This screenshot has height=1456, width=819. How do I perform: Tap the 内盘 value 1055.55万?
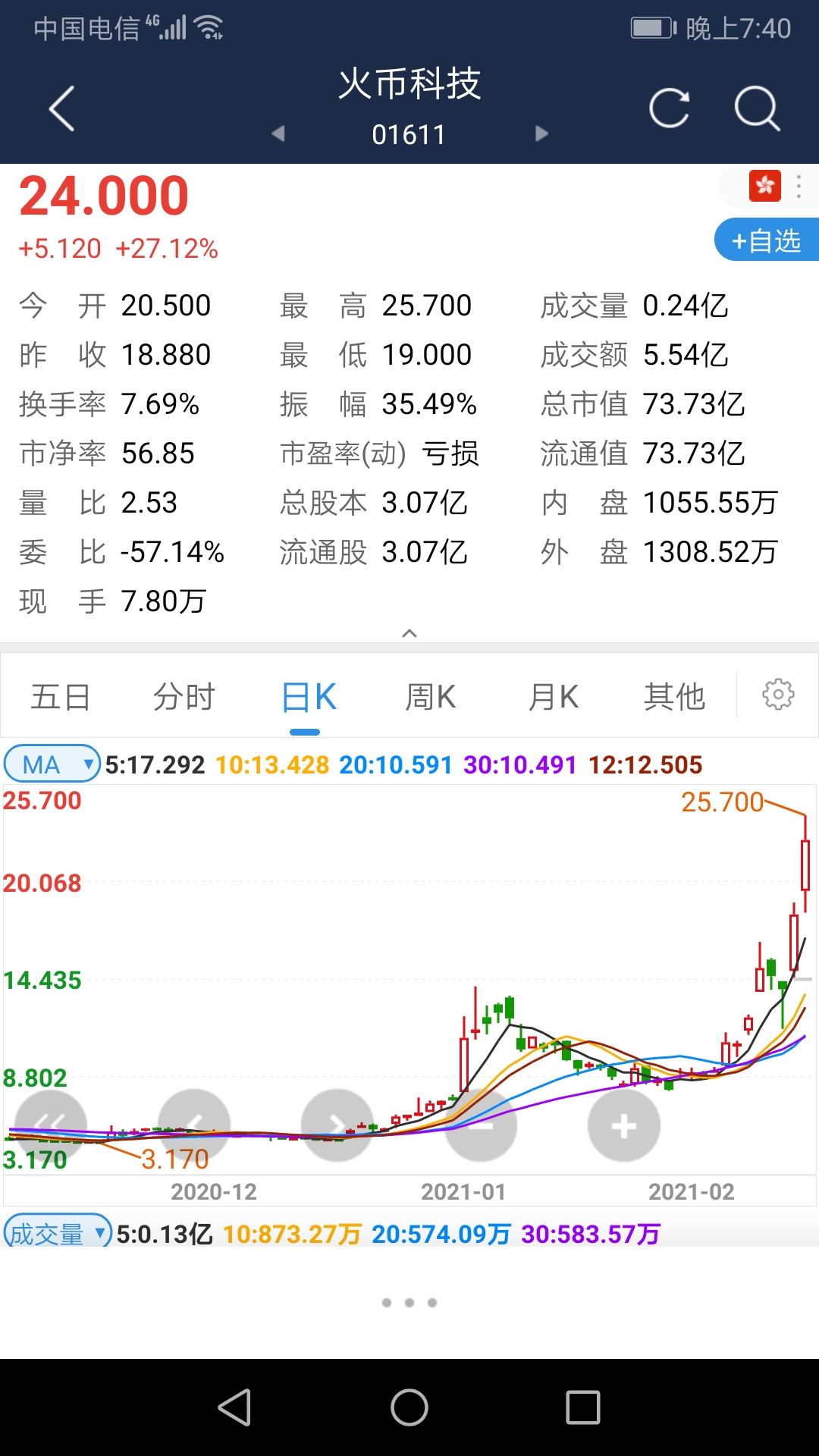pyautogui.click(x=711, y=503)
